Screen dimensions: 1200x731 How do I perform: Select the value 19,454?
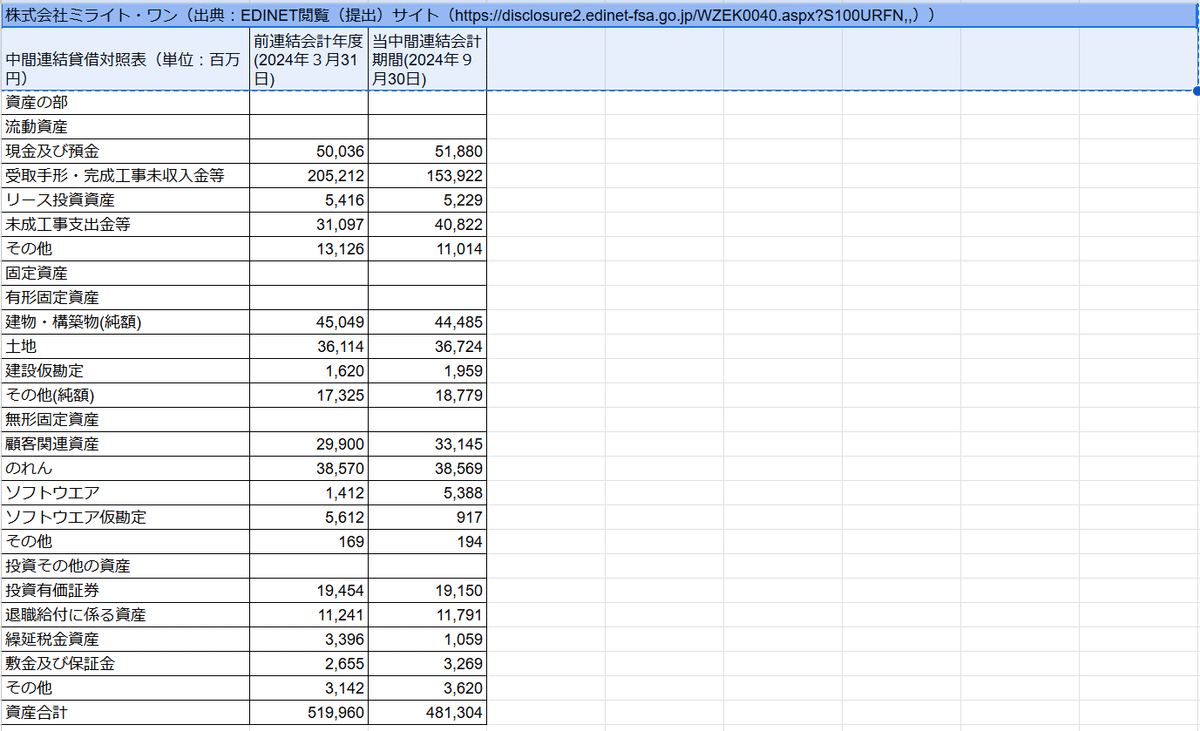point(309,590)
